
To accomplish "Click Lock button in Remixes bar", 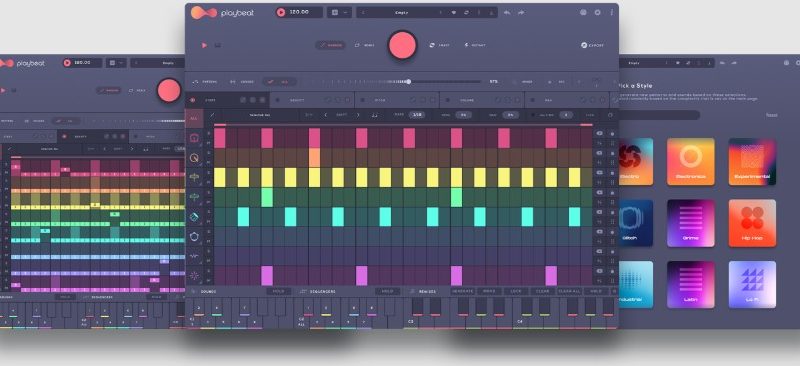I will click(516, 291).
